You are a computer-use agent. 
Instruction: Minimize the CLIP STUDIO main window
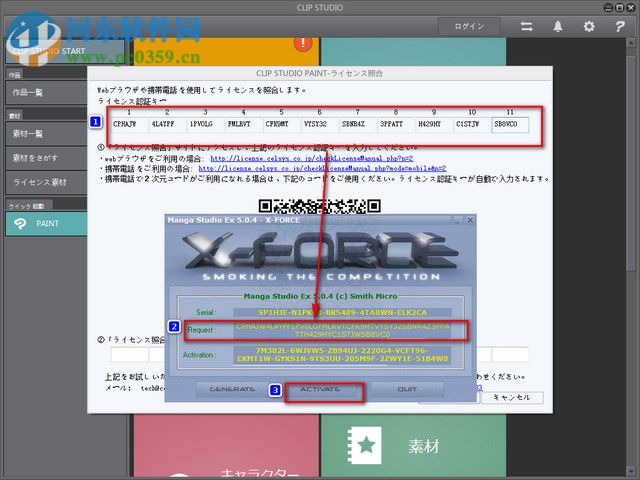pos(607,7)
